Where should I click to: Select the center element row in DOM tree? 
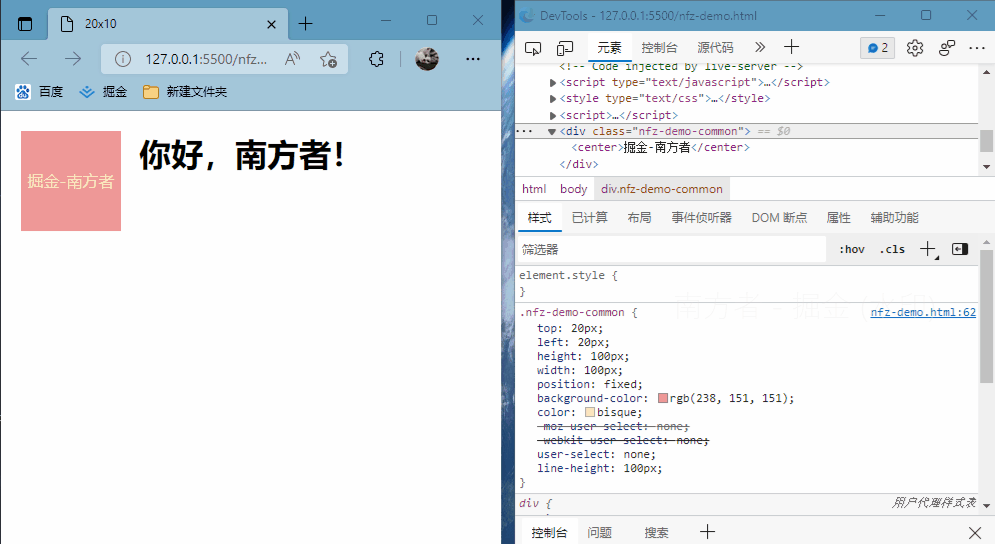click(x=660, y=147)
